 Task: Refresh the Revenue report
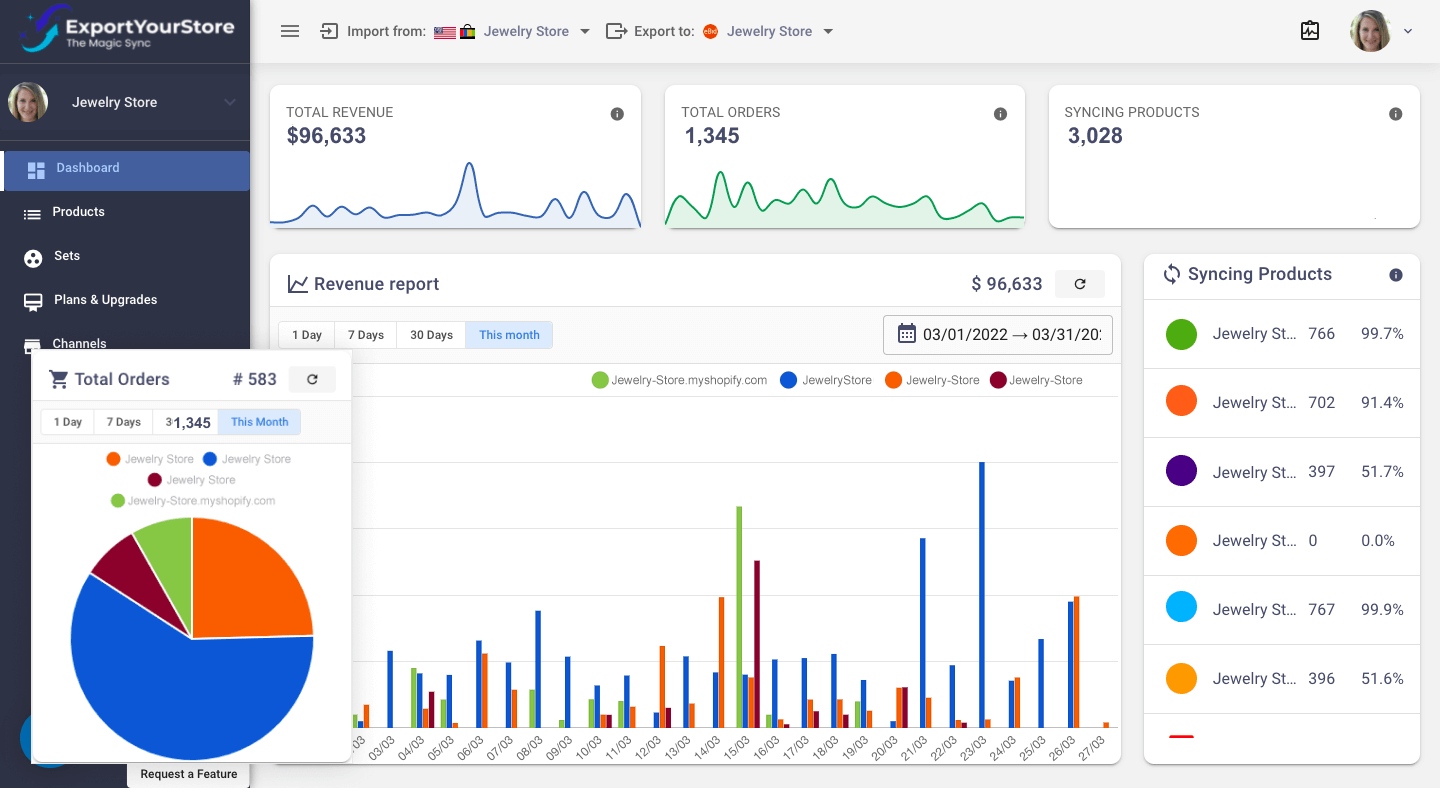pos(1079,284)
